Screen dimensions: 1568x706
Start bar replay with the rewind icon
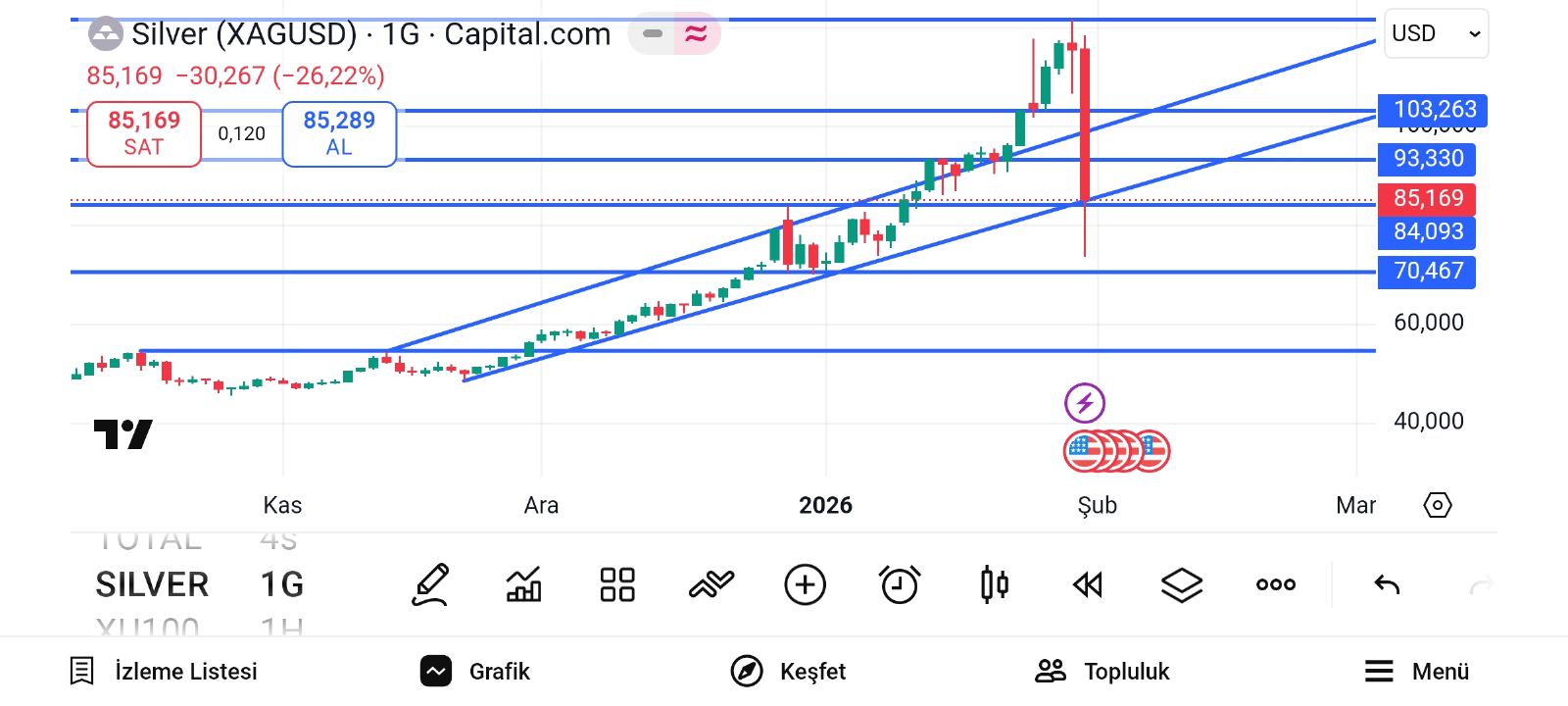[x=1088, y=585]
